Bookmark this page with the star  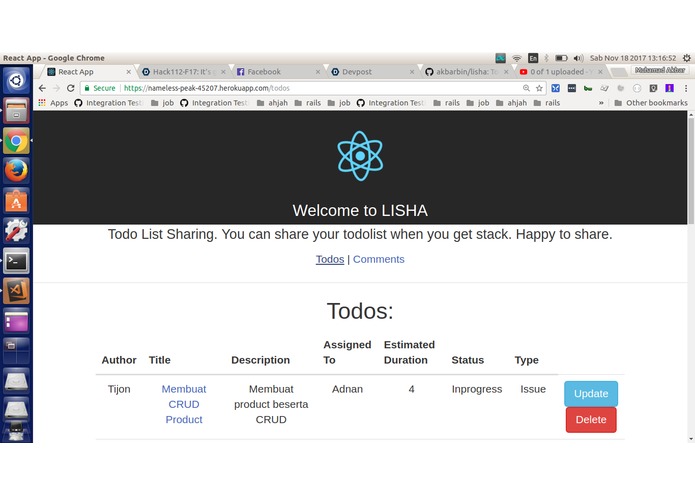(539, 88)
